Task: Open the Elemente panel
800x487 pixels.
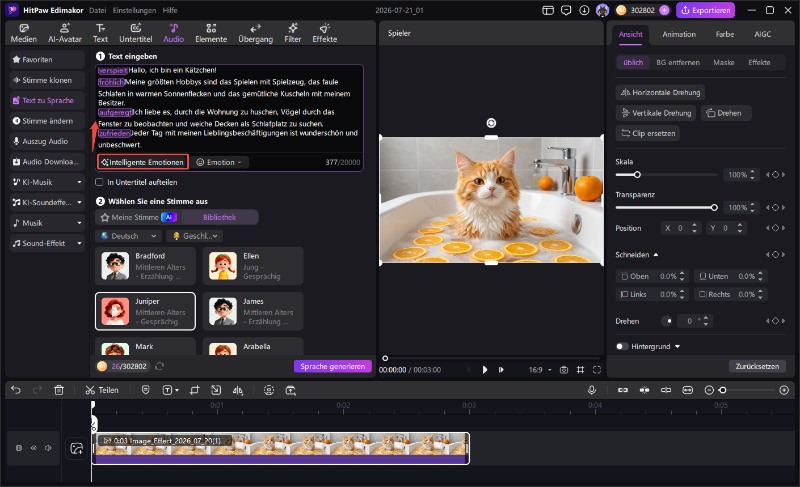Action: [211, 33]
